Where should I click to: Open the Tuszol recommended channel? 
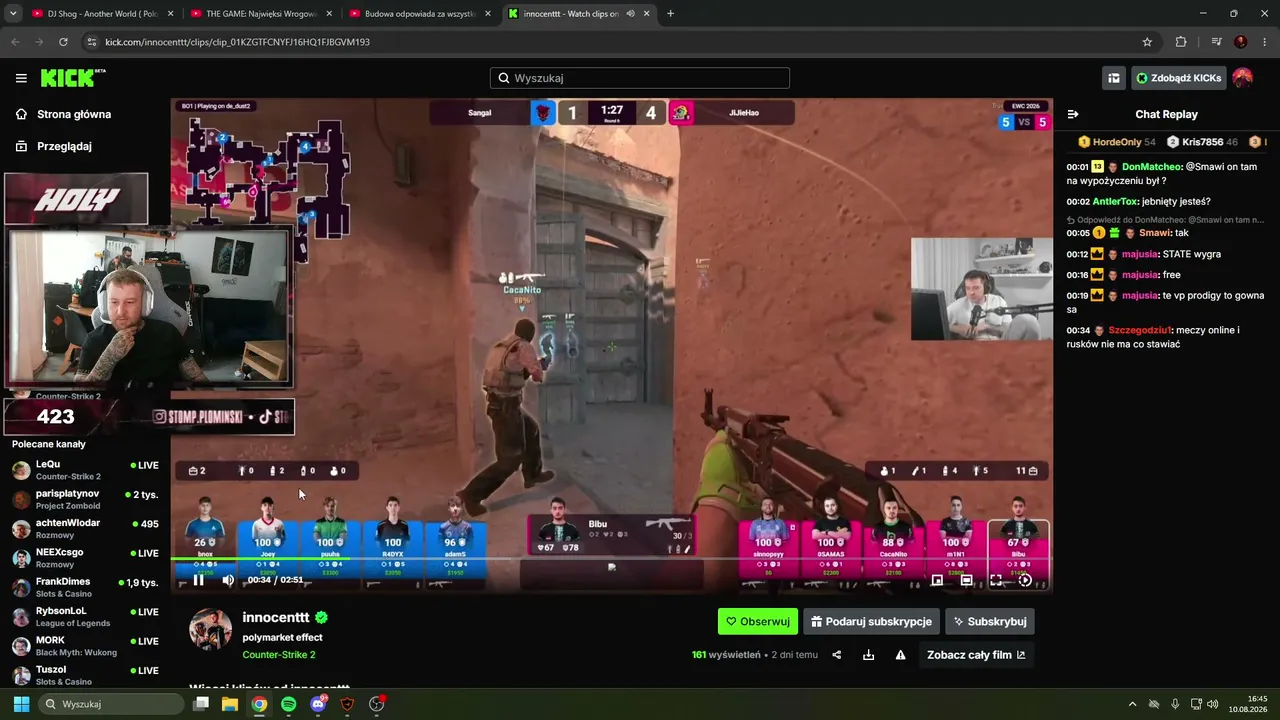pyautogui.click(x=85, y=675)
